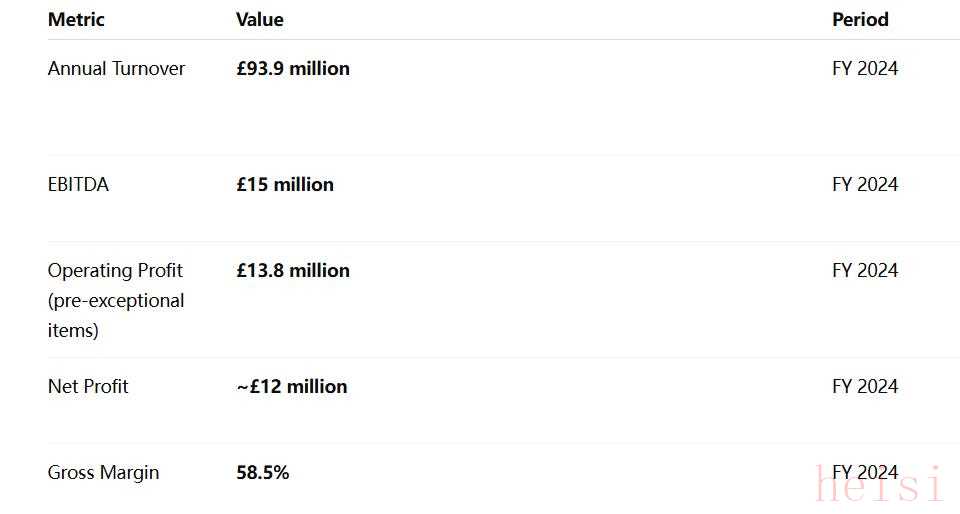The width and height of the screenshot is (960, 514).
Task: Click the EBITDA metric label
Action: click(x=78, y=184)
